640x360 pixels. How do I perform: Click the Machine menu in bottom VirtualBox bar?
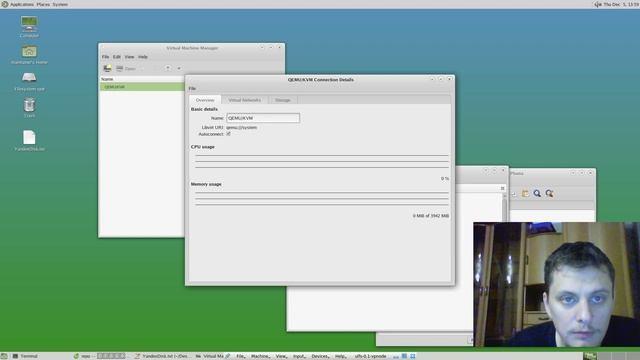tap(260, 356)
